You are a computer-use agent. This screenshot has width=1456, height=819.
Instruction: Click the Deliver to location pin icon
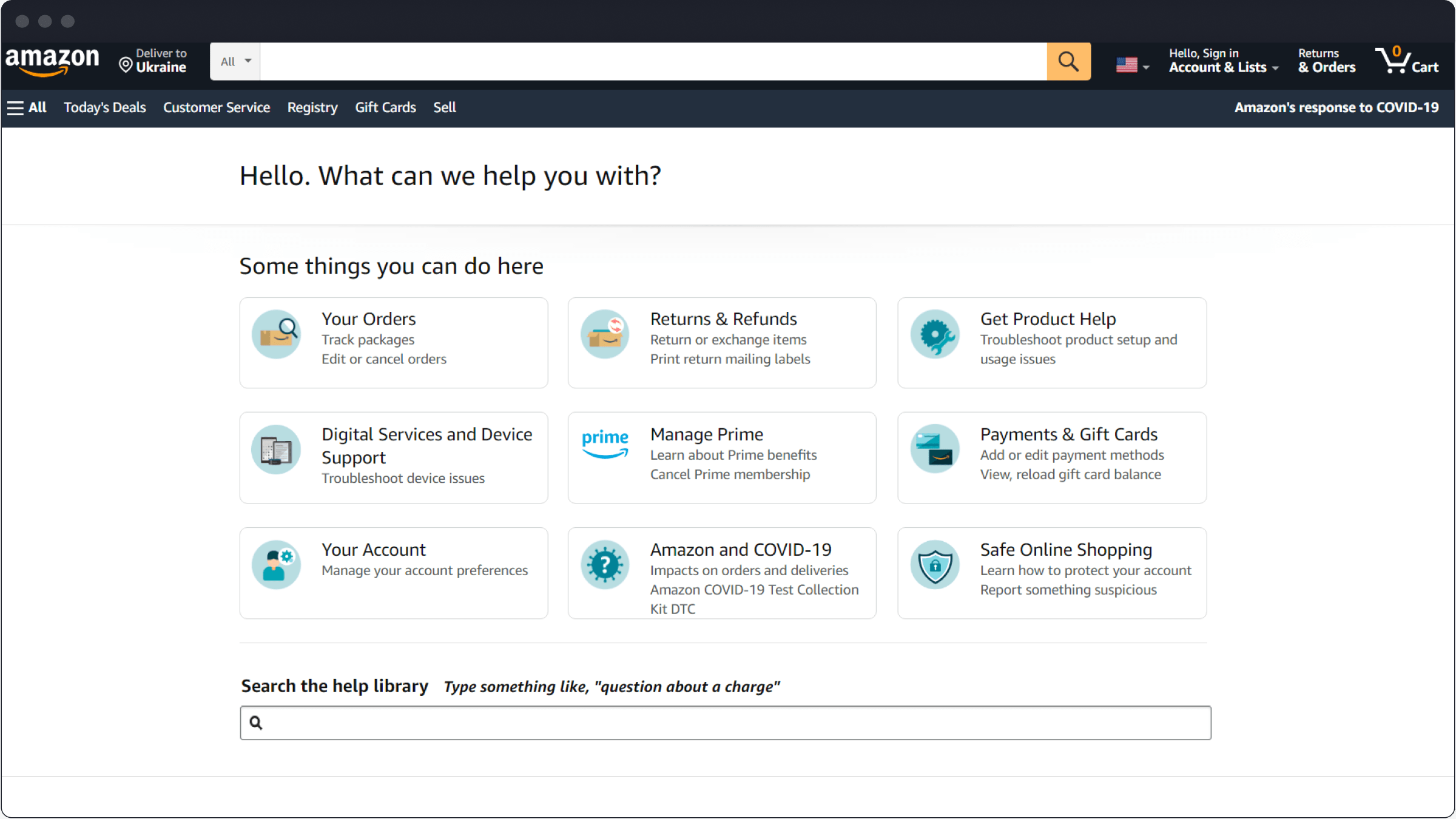[126, 65]
